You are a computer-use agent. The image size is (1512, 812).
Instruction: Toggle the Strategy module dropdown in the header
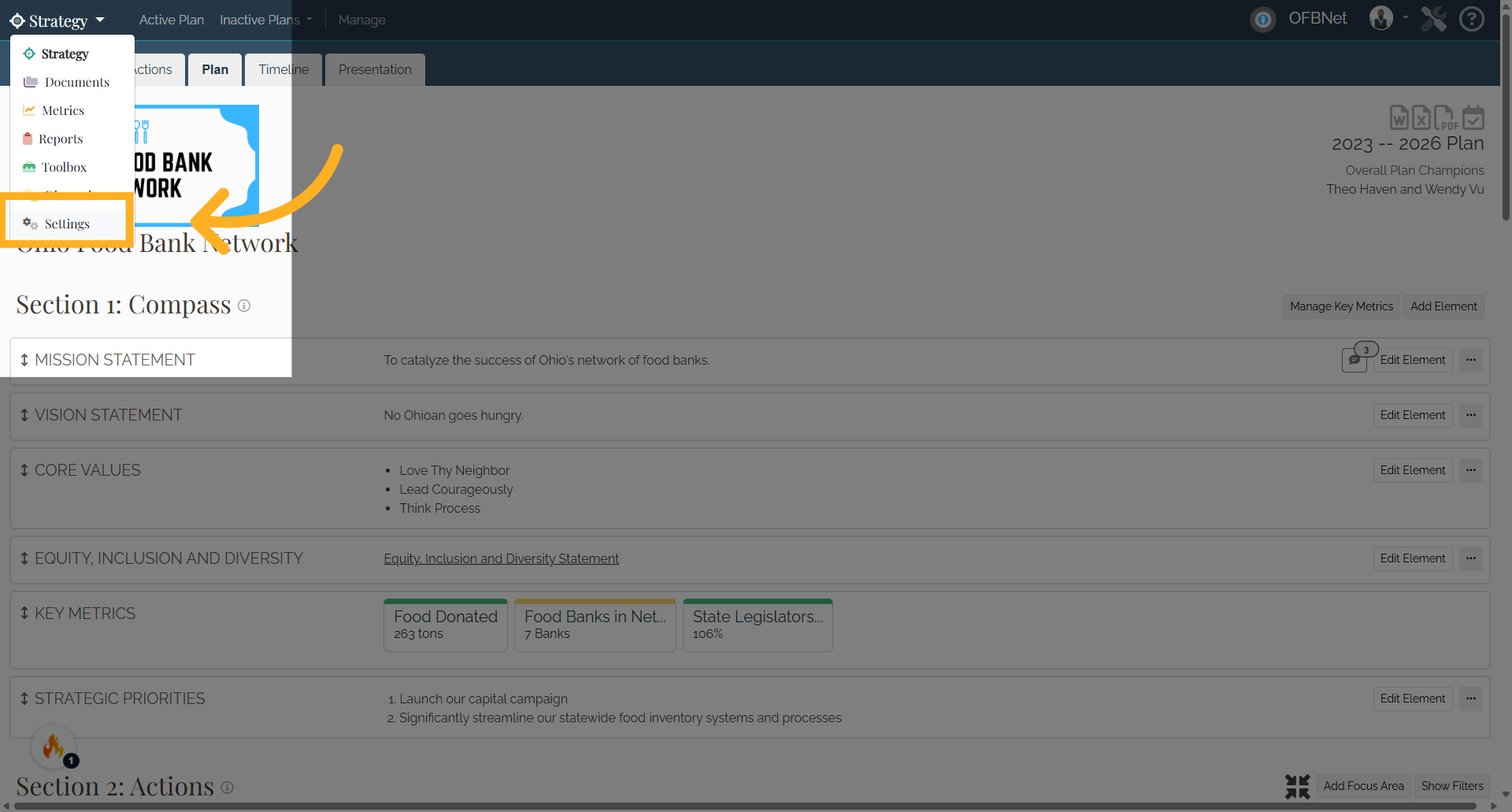(57, 20)
